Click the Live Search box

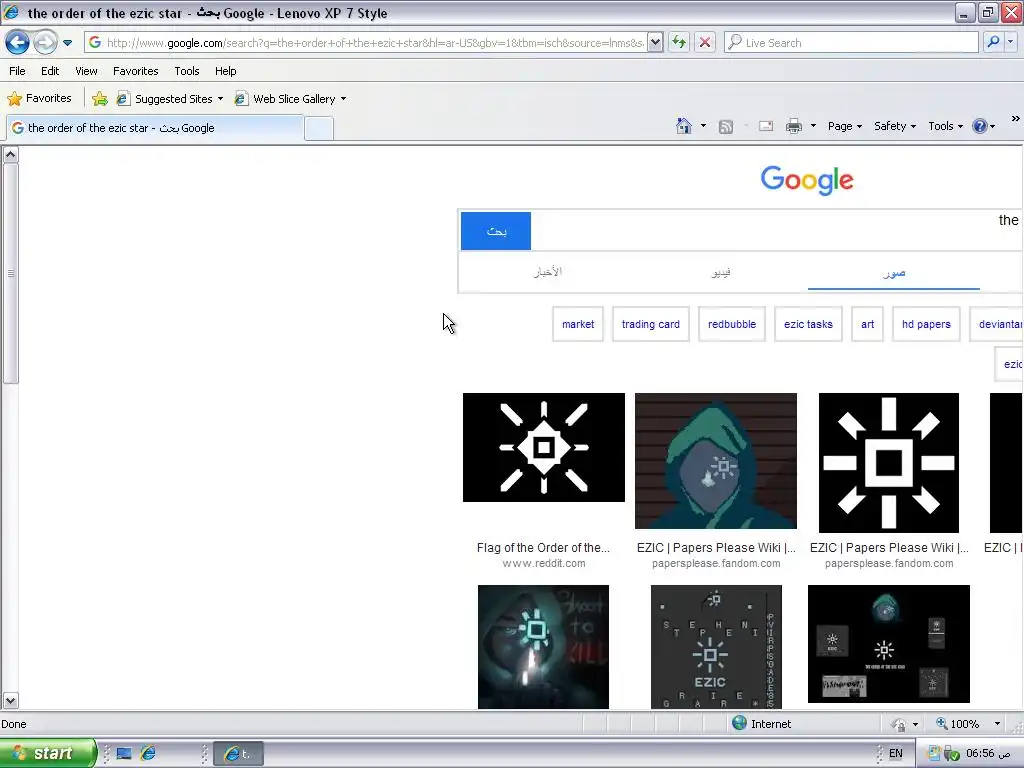(x=851, y=42)
